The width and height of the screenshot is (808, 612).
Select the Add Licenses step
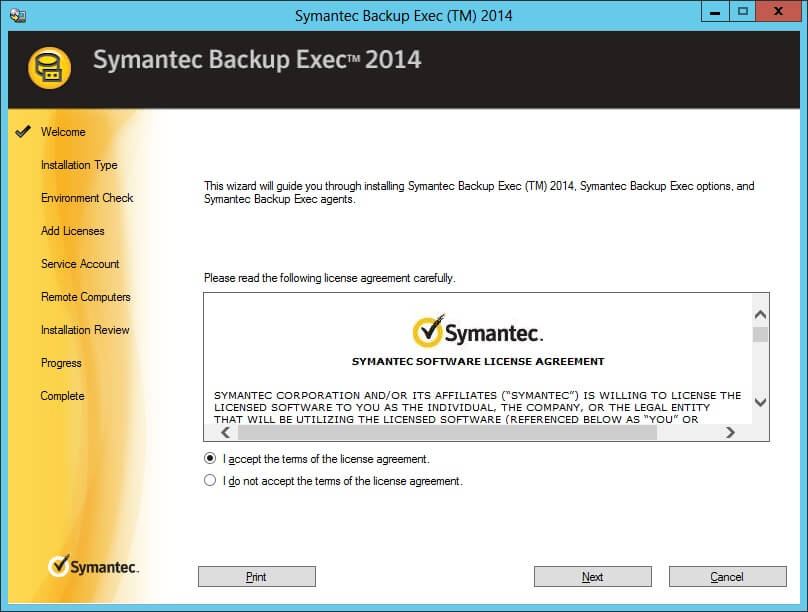[73, 231]
